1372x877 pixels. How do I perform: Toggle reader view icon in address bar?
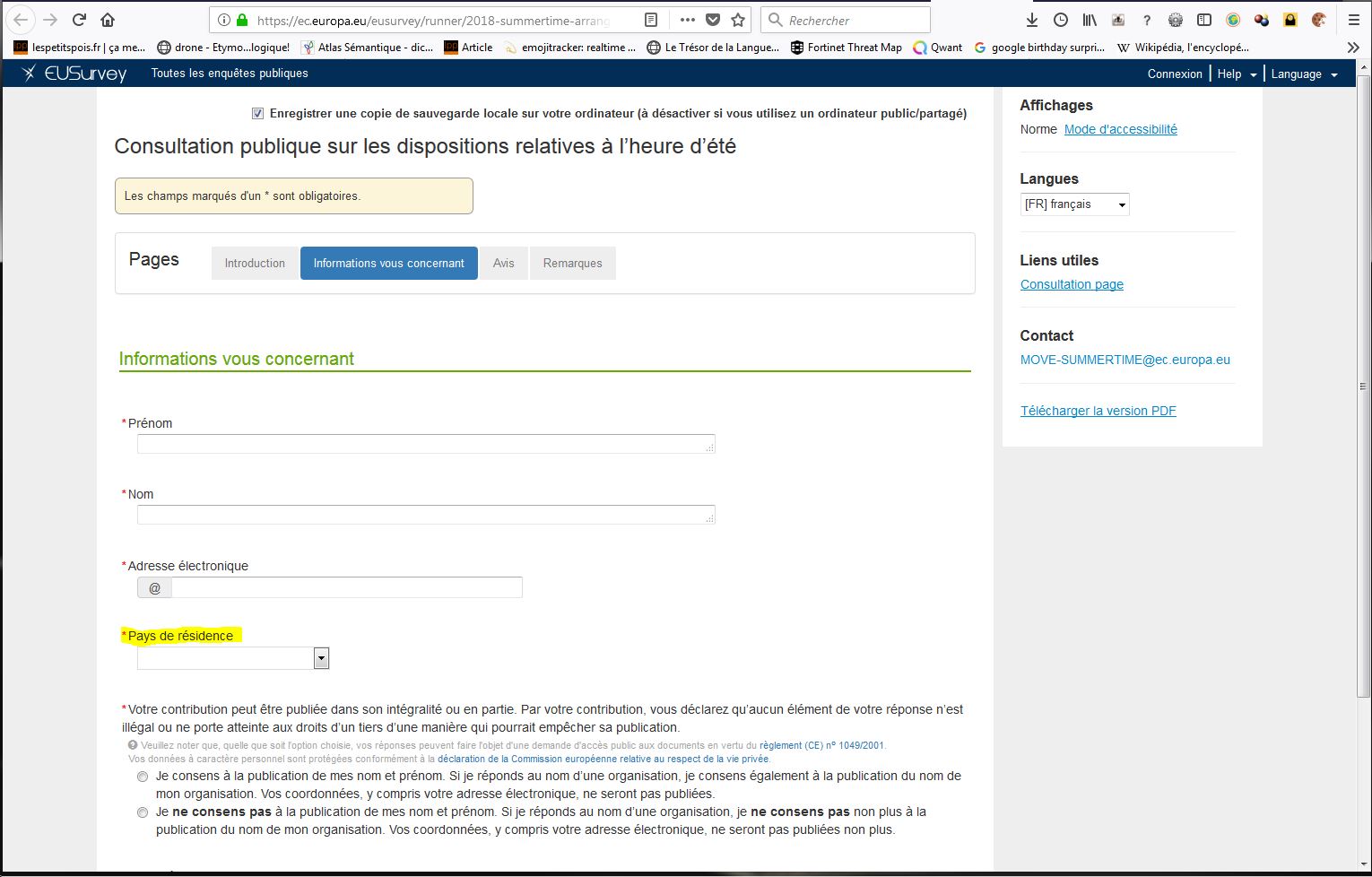point(651,20)
